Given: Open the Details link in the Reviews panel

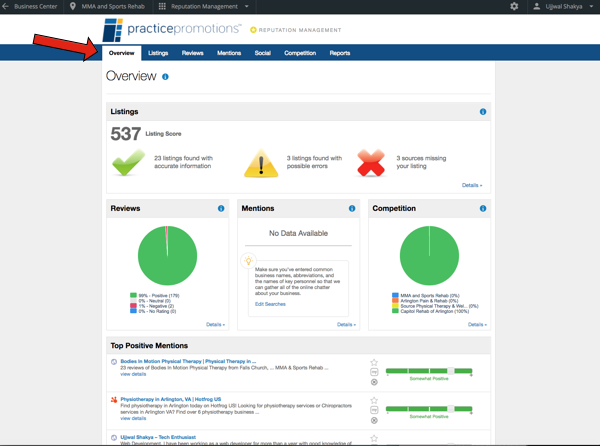Looking at the screenshot, I should click(x=215, y=325).
